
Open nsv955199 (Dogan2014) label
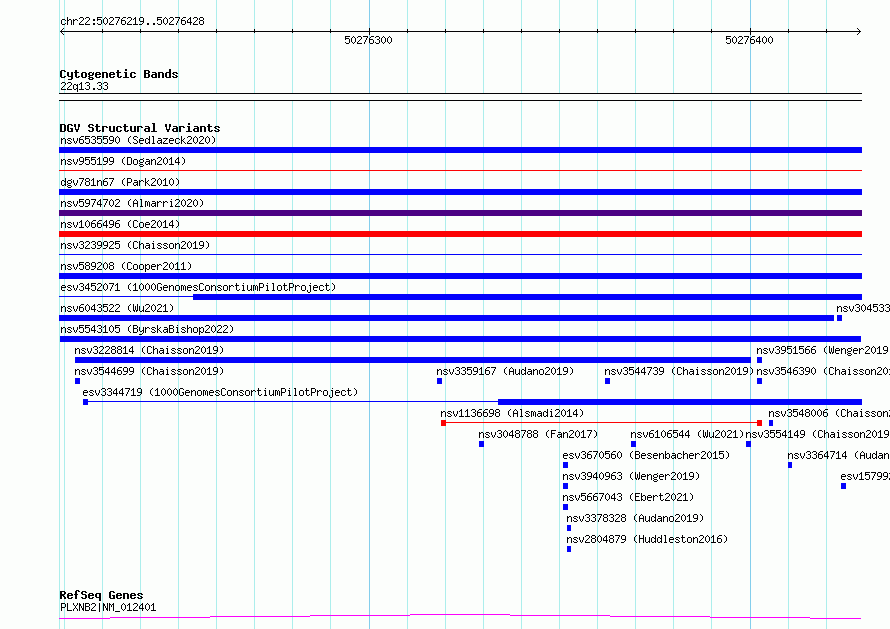pyautogui.click(x=123, y=161)
